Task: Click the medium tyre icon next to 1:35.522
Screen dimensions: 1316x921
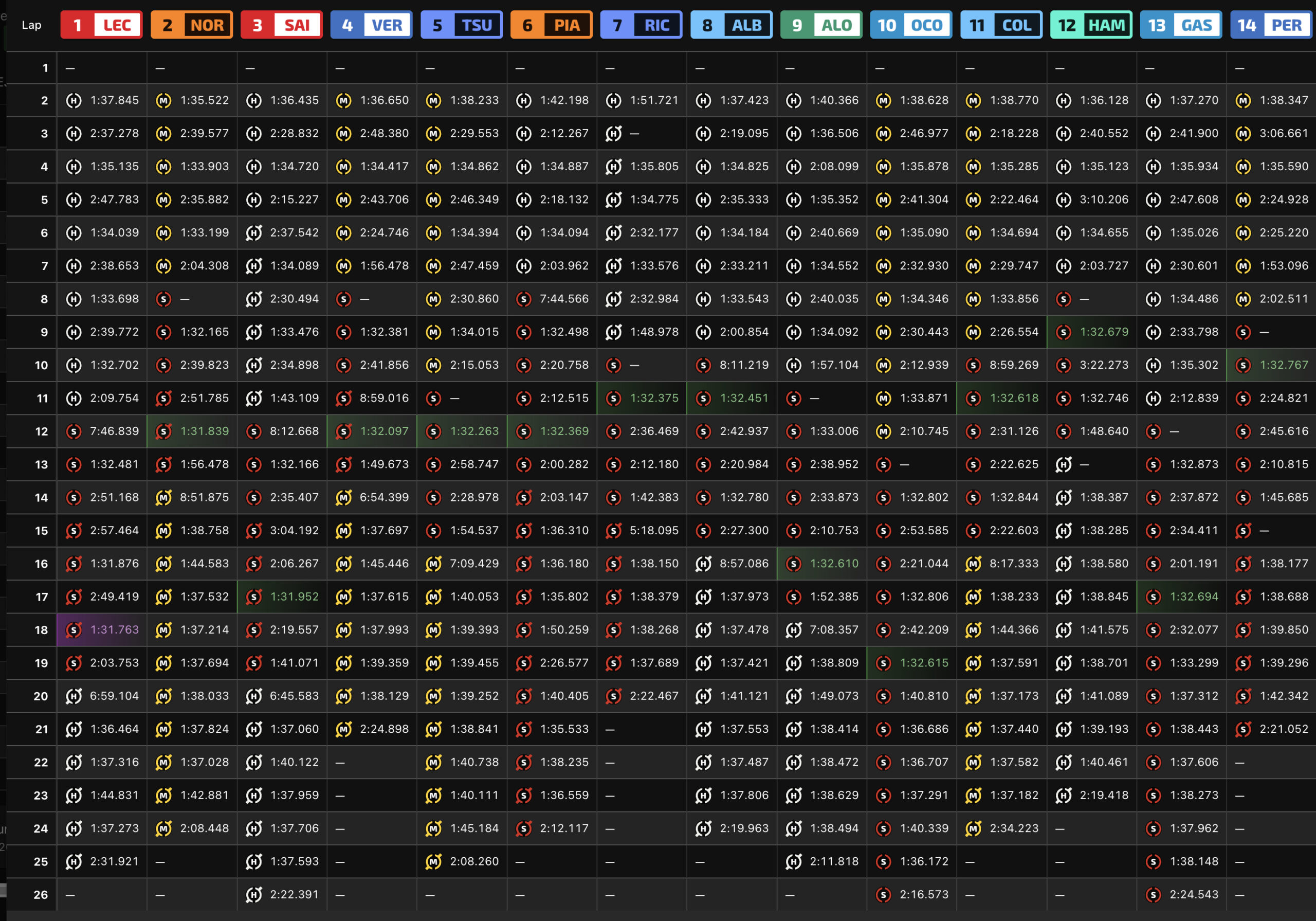Action: click(x=164, y=100)
